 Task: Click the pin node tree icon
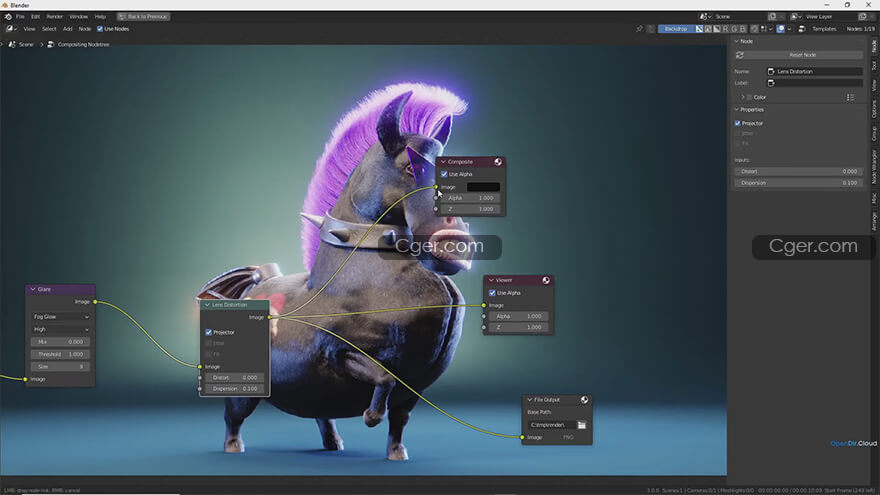(639, 29)
